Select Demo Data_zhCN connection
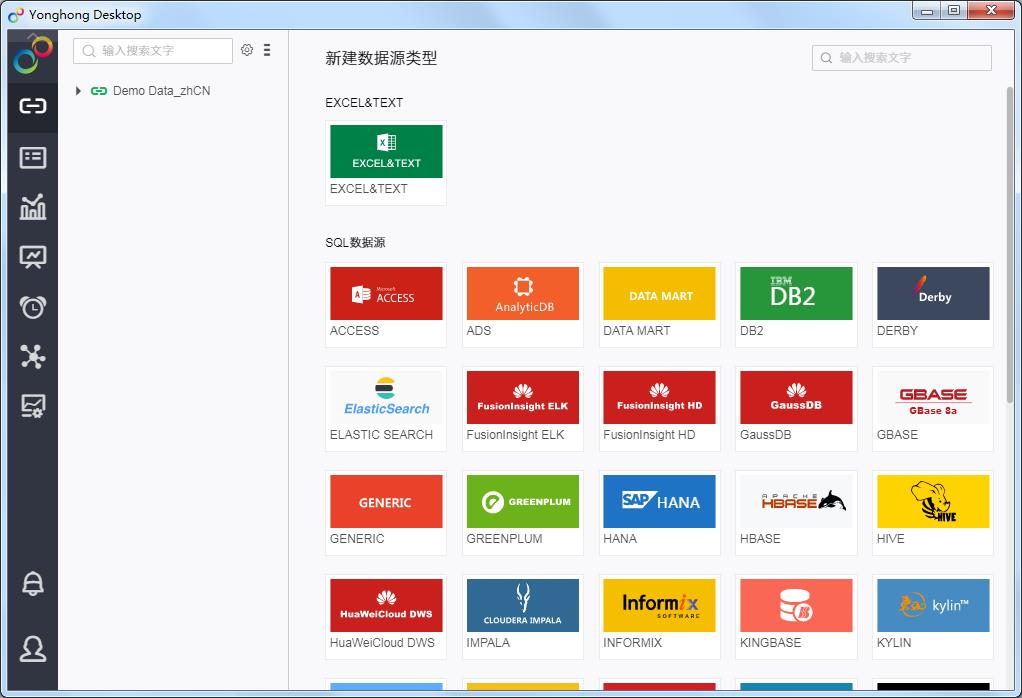 (x=161, y=91)
